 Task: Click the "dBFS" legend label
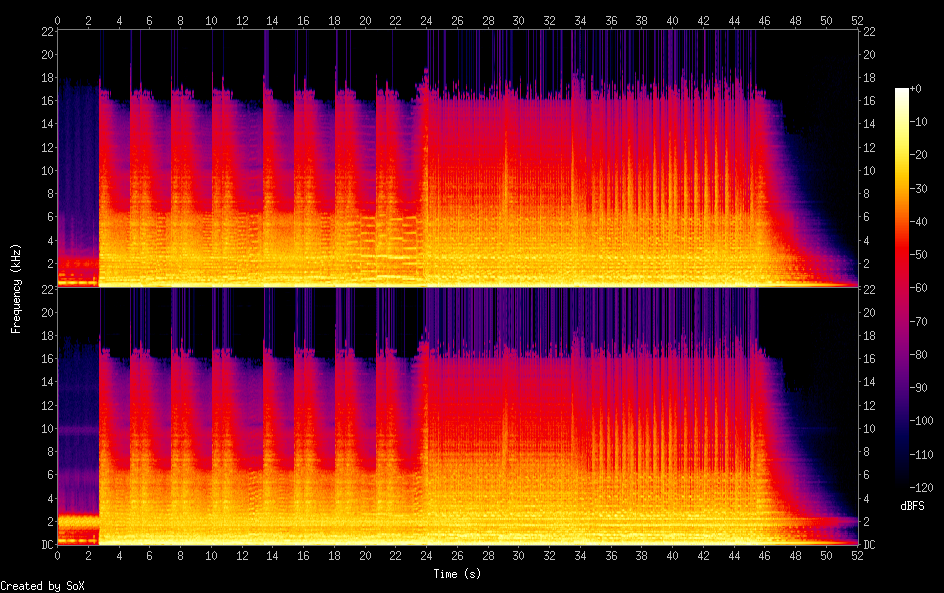coord(912,506)
